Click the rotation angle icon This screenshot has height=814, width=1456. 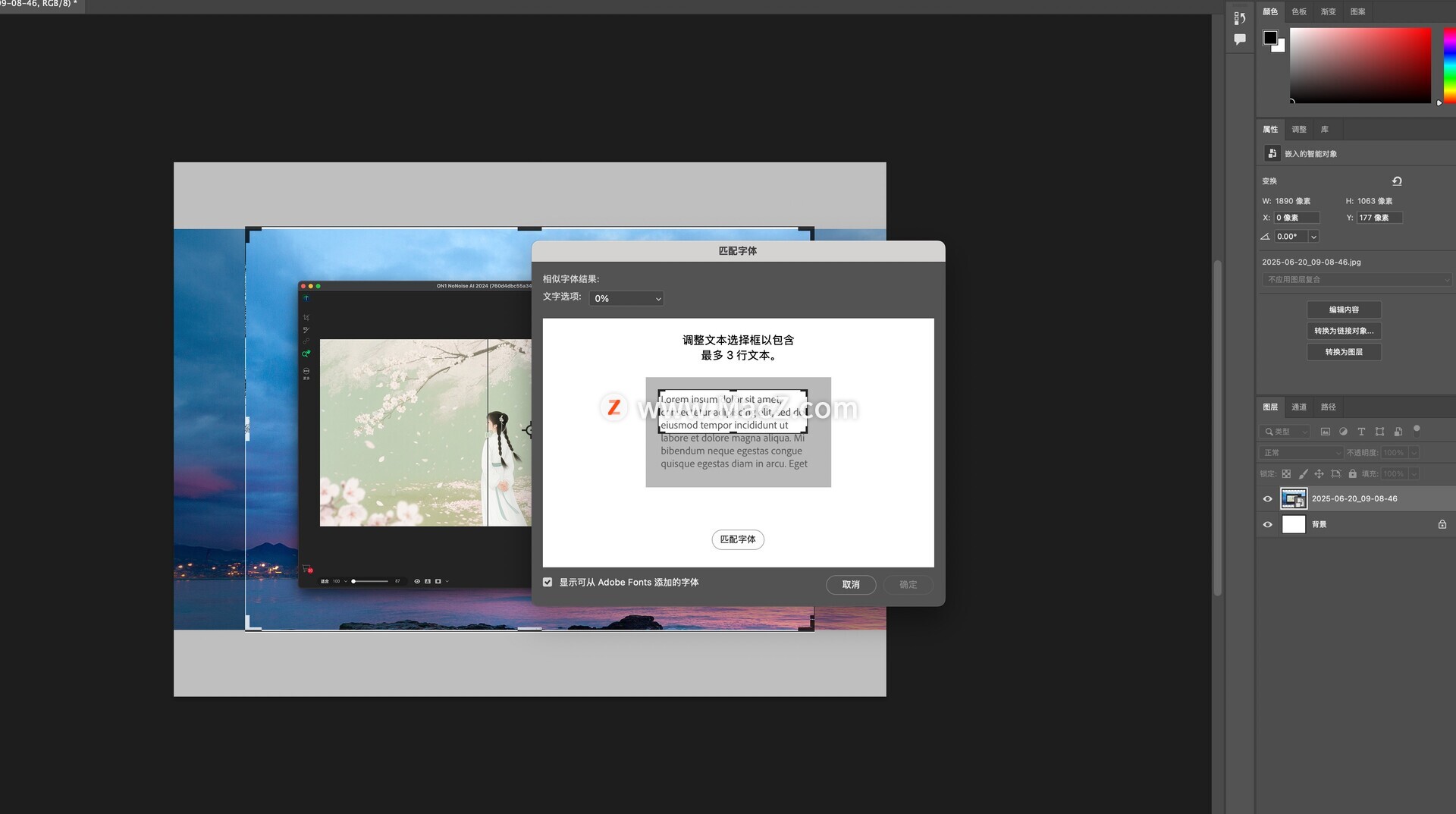[x=1265, y=237]
